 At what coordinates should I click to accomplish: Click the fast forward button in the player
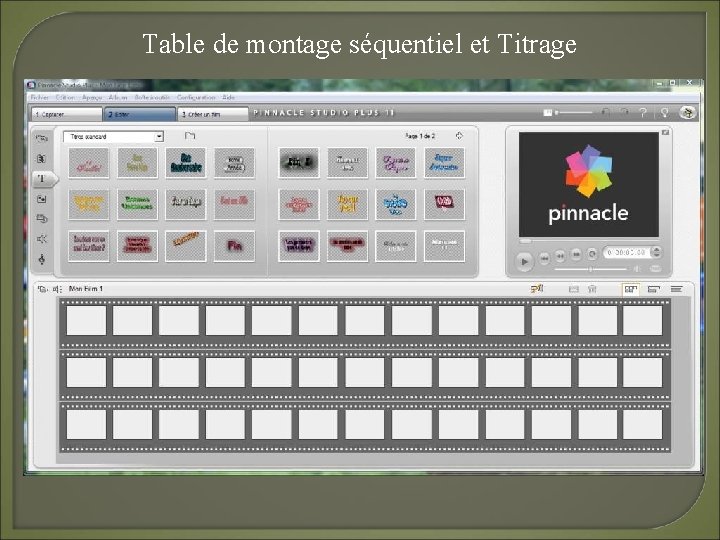576,254
